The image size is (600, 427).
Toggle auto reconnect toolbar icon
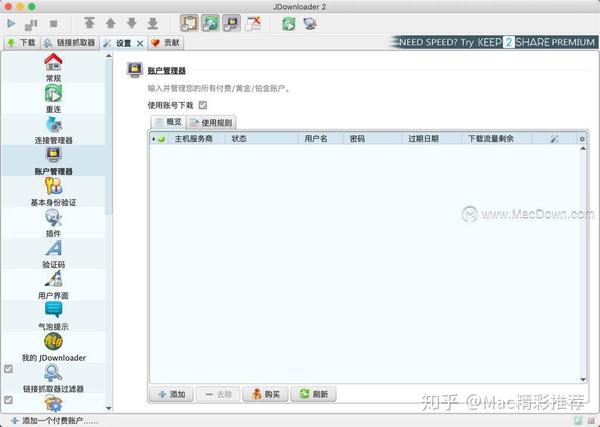[x=210, y=23]
